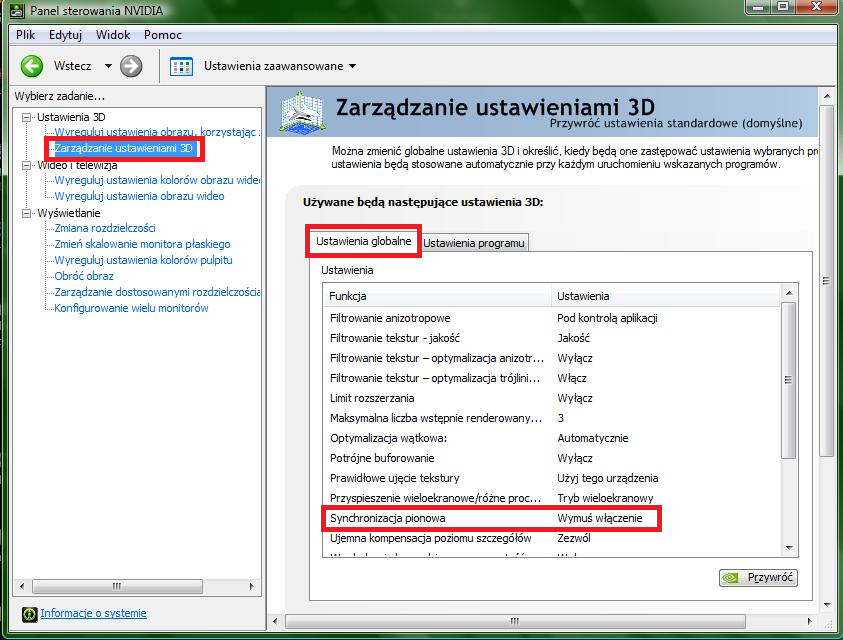The image size is (843, 640).
Task: Select the Limit rozszerzania row
Action: (552, 398)
